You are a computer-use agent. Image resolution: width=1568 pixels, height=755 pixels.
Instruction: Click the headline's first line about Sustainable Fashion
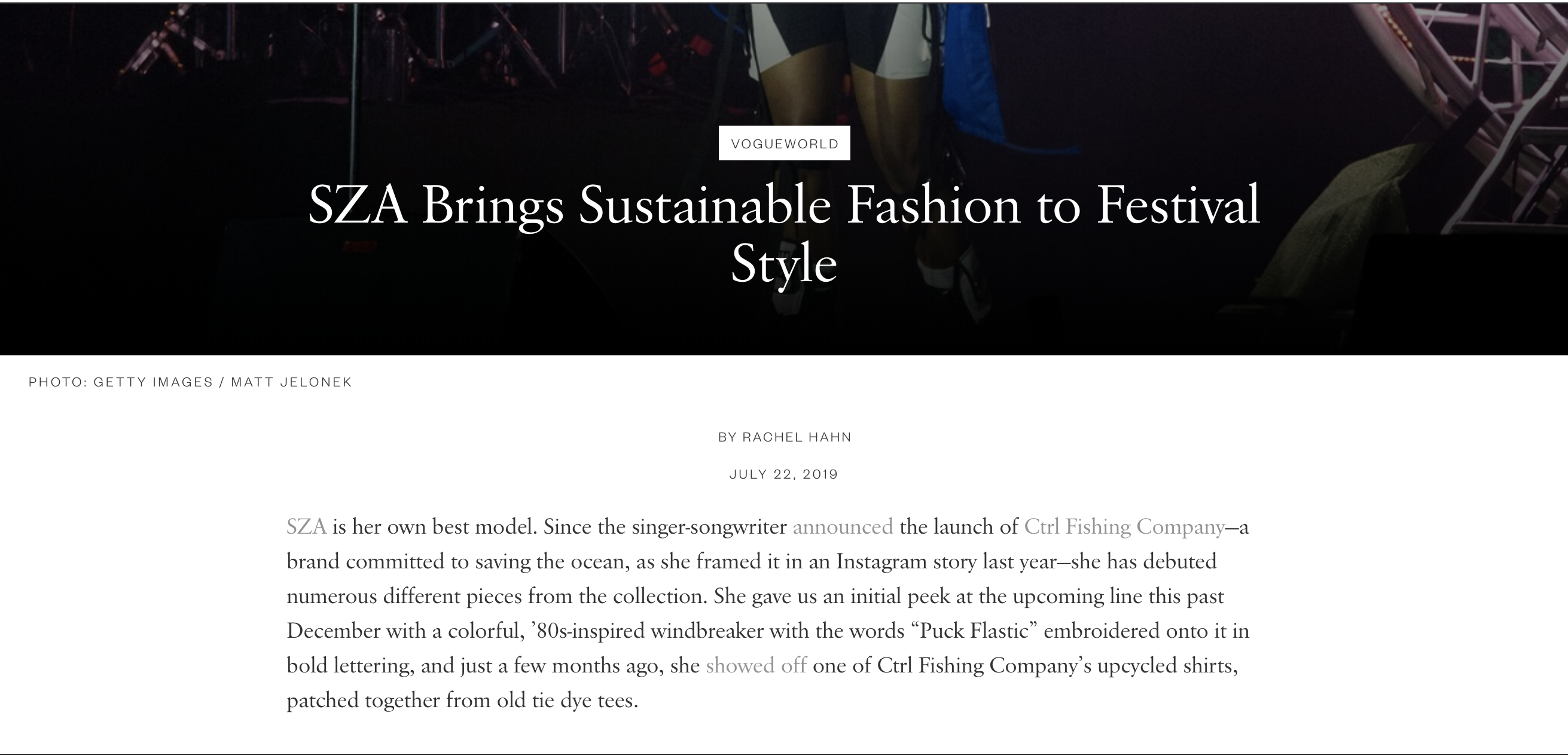click(x=783, y=206)
